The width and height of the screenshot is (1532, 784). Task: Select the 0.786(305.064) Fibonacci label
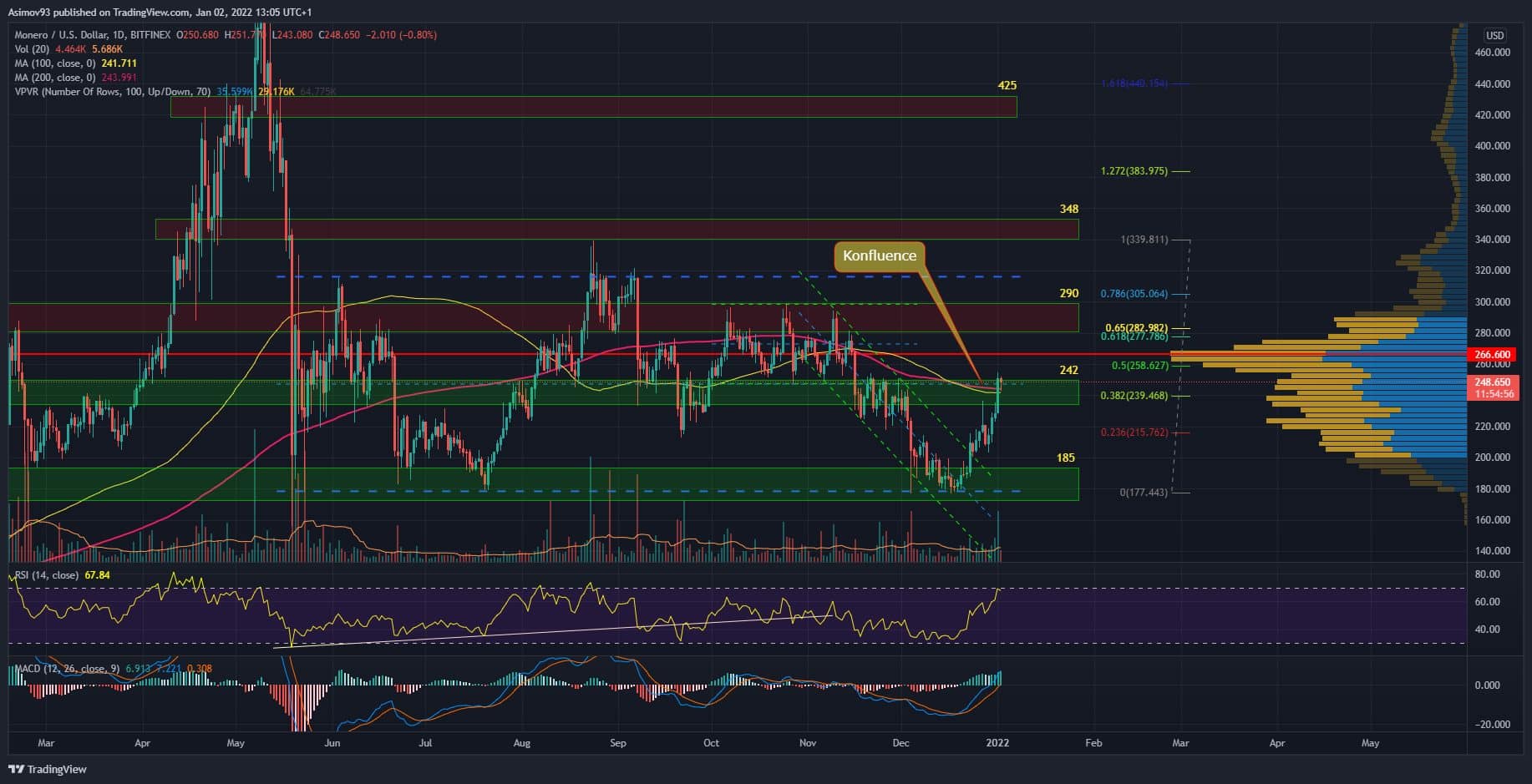pyautogui.click(x=1134, y=294)
